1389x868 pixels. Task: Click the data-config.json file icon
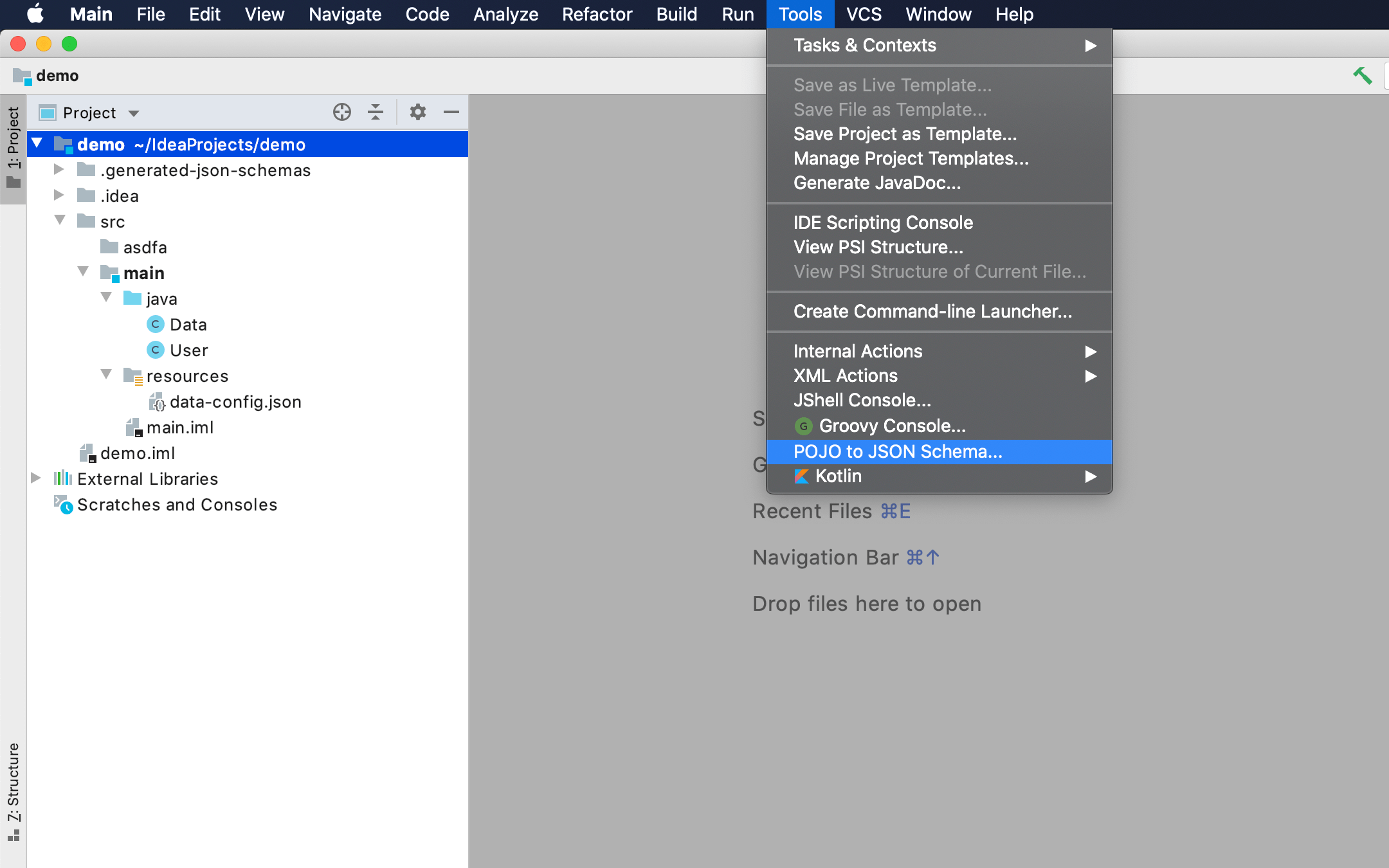click(x=158, y=401)
